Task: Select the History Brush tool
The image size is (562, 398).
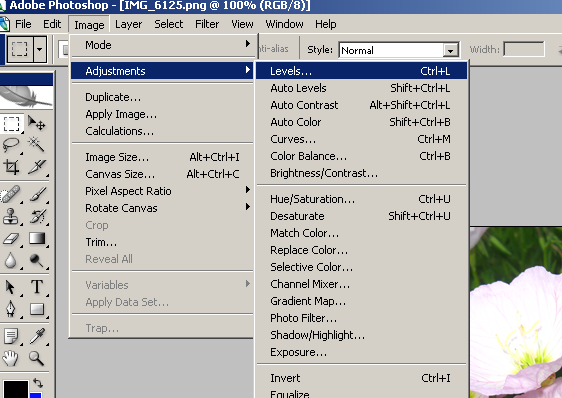Action: [x=37, y=217]
